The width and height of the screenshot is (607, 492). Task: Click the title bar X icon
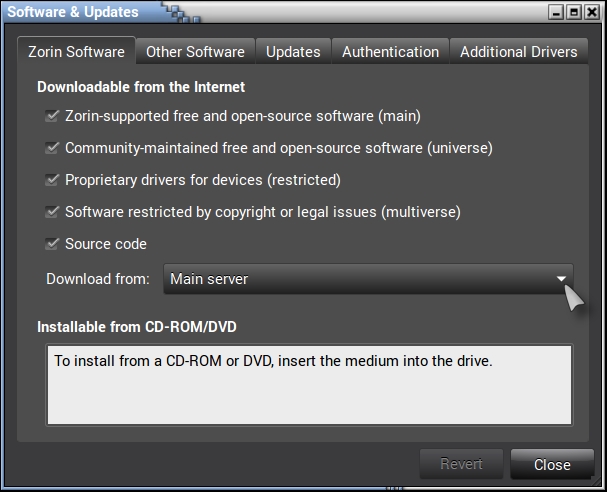click(591, 12)
